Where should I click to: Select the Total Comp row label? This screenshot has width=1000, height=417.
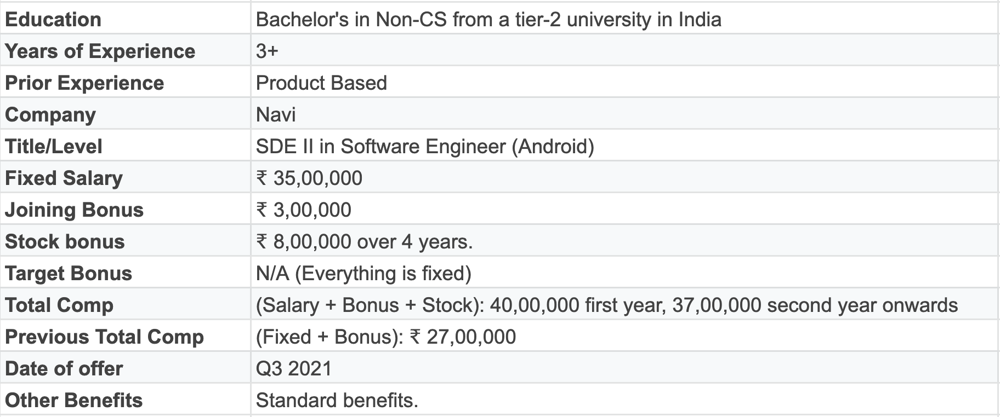pos(59,305)
